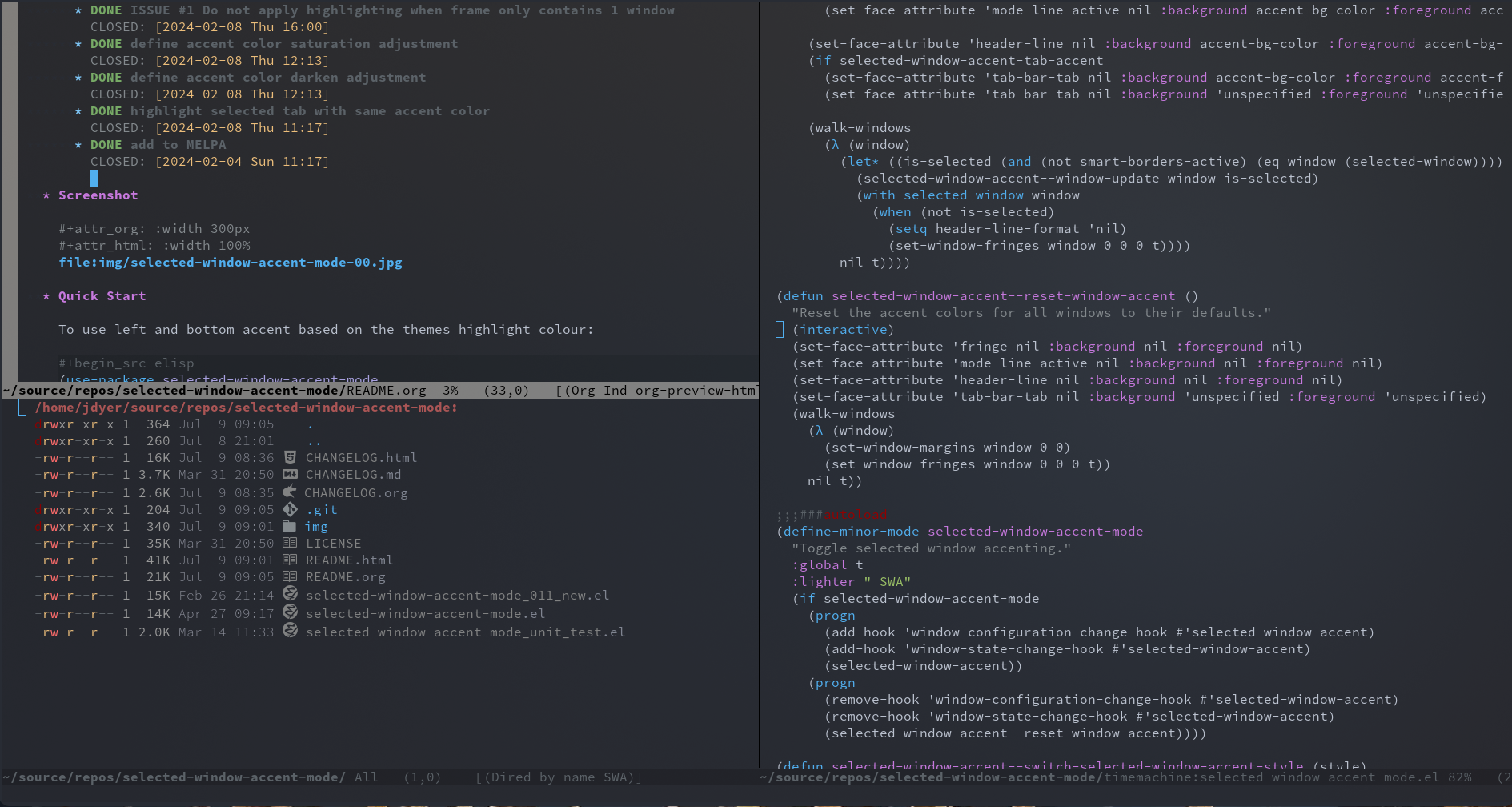Open the .git directory in Dired

(322, 510)
